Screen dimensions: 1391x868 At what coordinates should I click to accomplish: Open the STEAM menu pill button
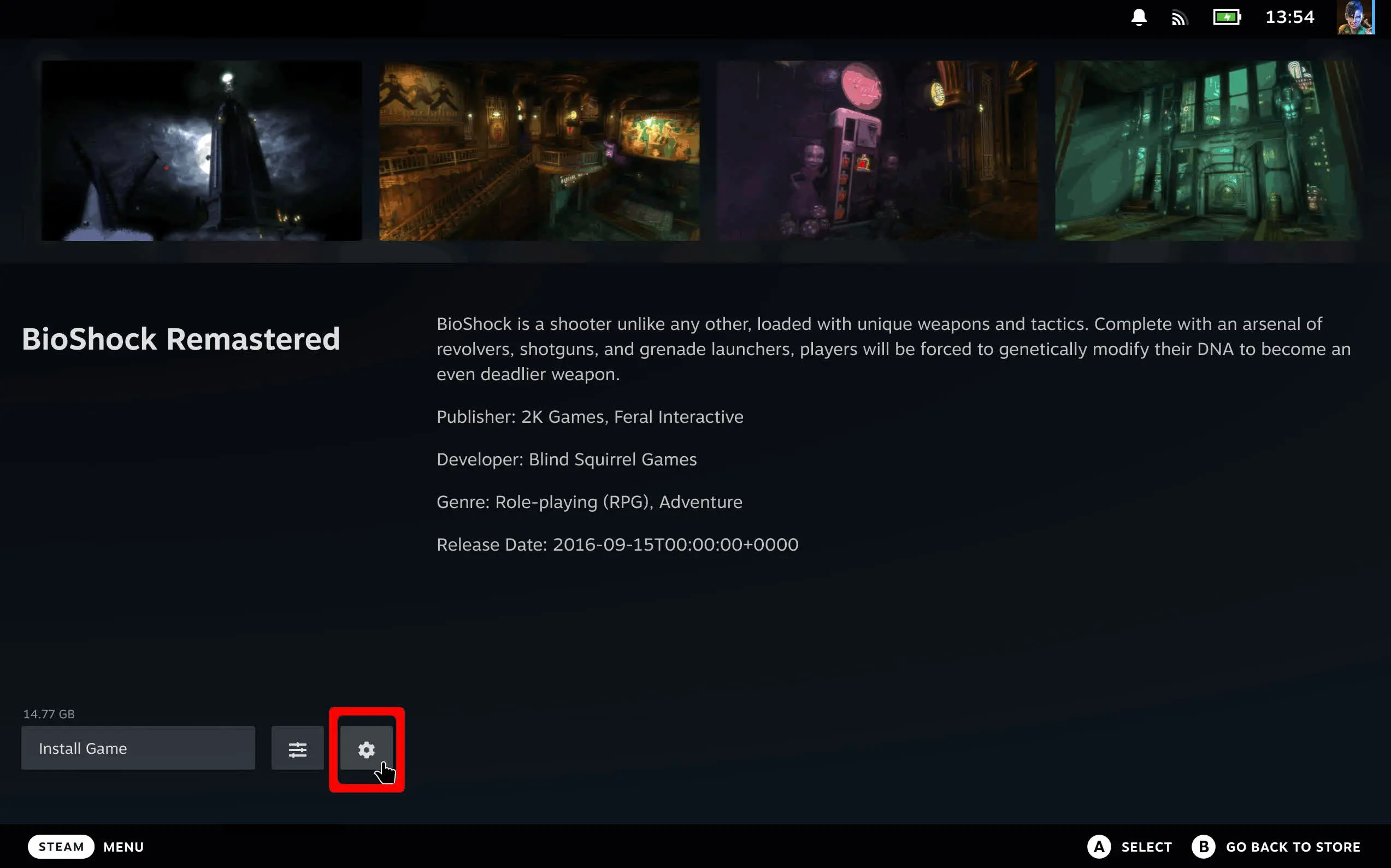[x=61, y=847]
